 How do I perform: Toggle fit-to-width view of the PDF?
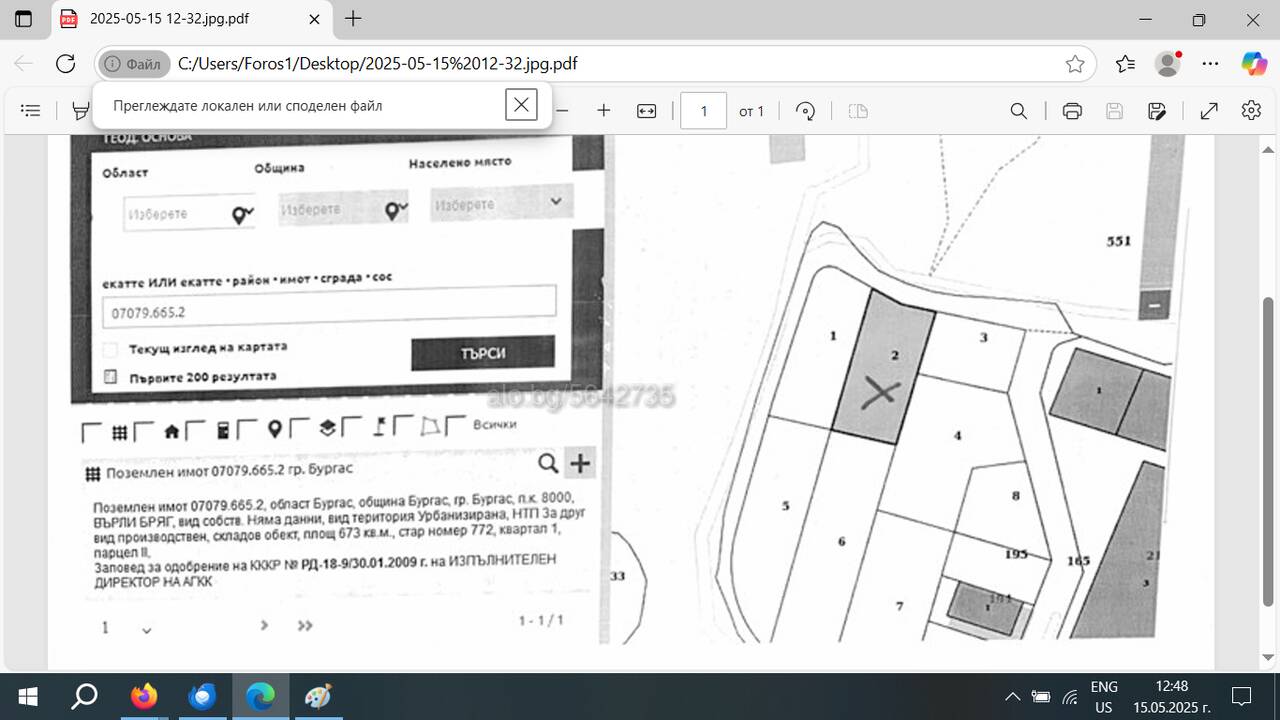[647, 111]
